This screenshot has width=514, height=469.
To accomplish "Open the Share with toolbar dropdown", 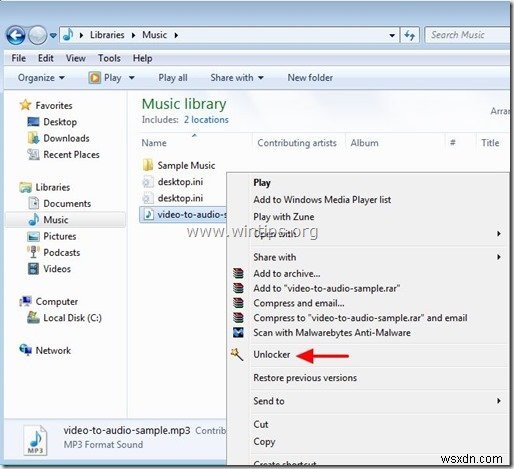I will (x=237, y=78).
